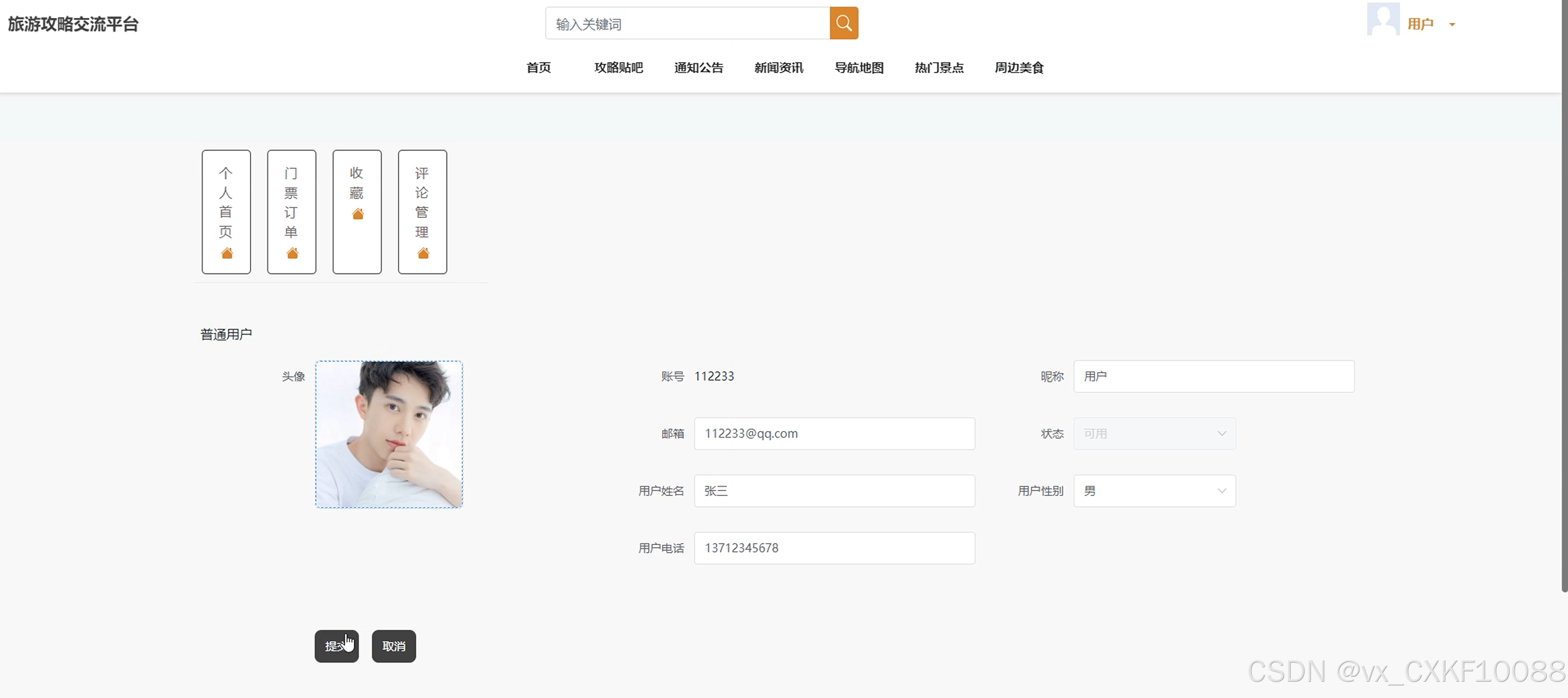
Task: Click the user avatar icon in header
Action: tap(1382, 20)
